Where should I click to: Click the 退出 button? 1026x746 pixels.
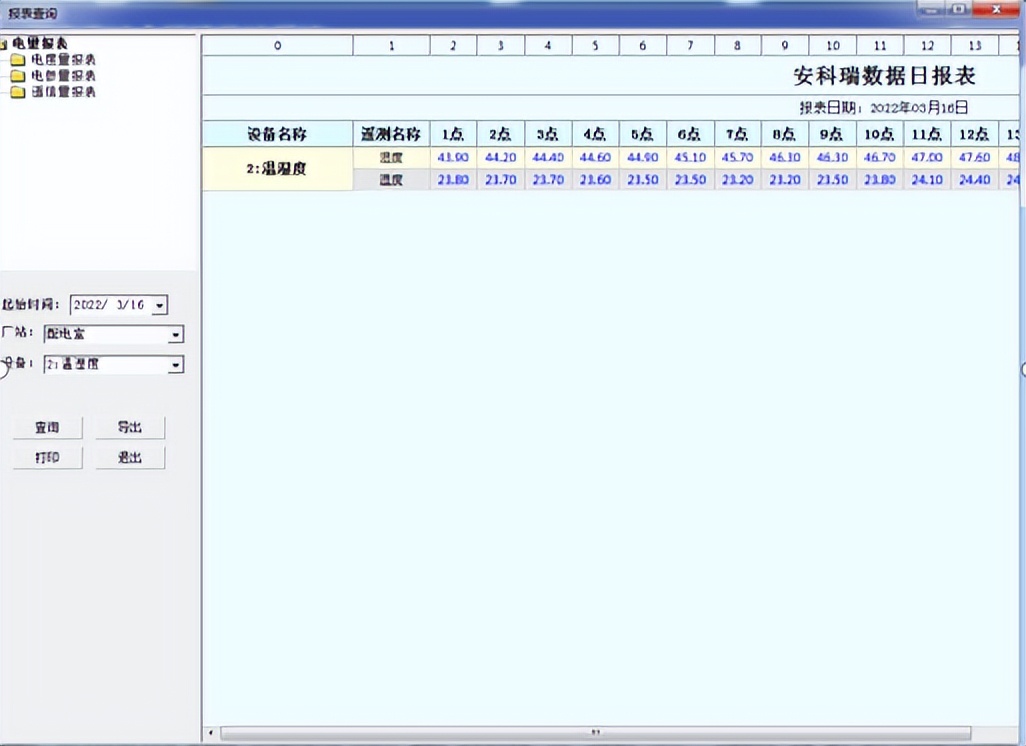tap(130, 458)
